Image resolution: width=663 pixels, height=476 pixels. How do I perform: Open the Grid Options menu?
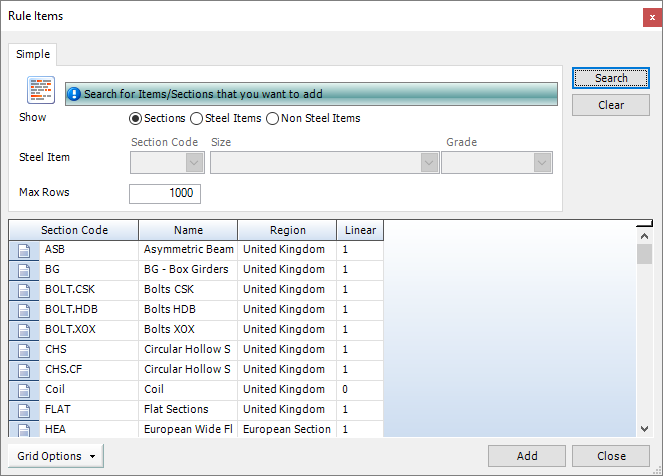coord(56,456)
